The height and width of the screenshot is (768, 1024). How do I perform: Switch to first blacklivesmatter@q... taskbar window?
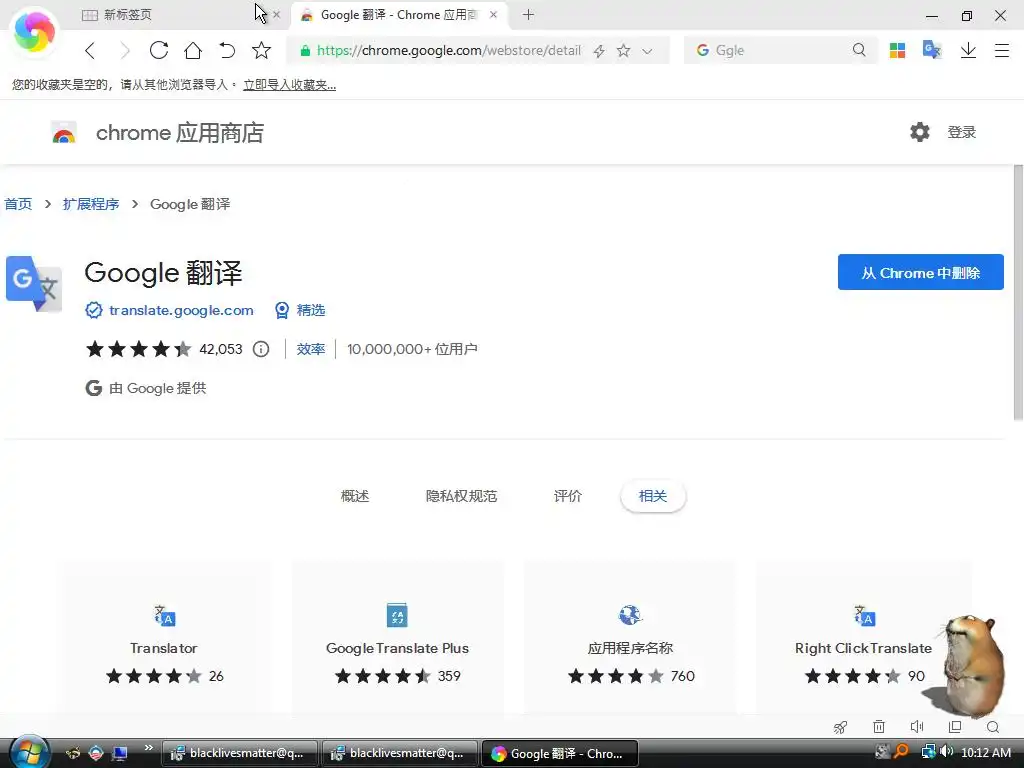(x=240, y=753)
